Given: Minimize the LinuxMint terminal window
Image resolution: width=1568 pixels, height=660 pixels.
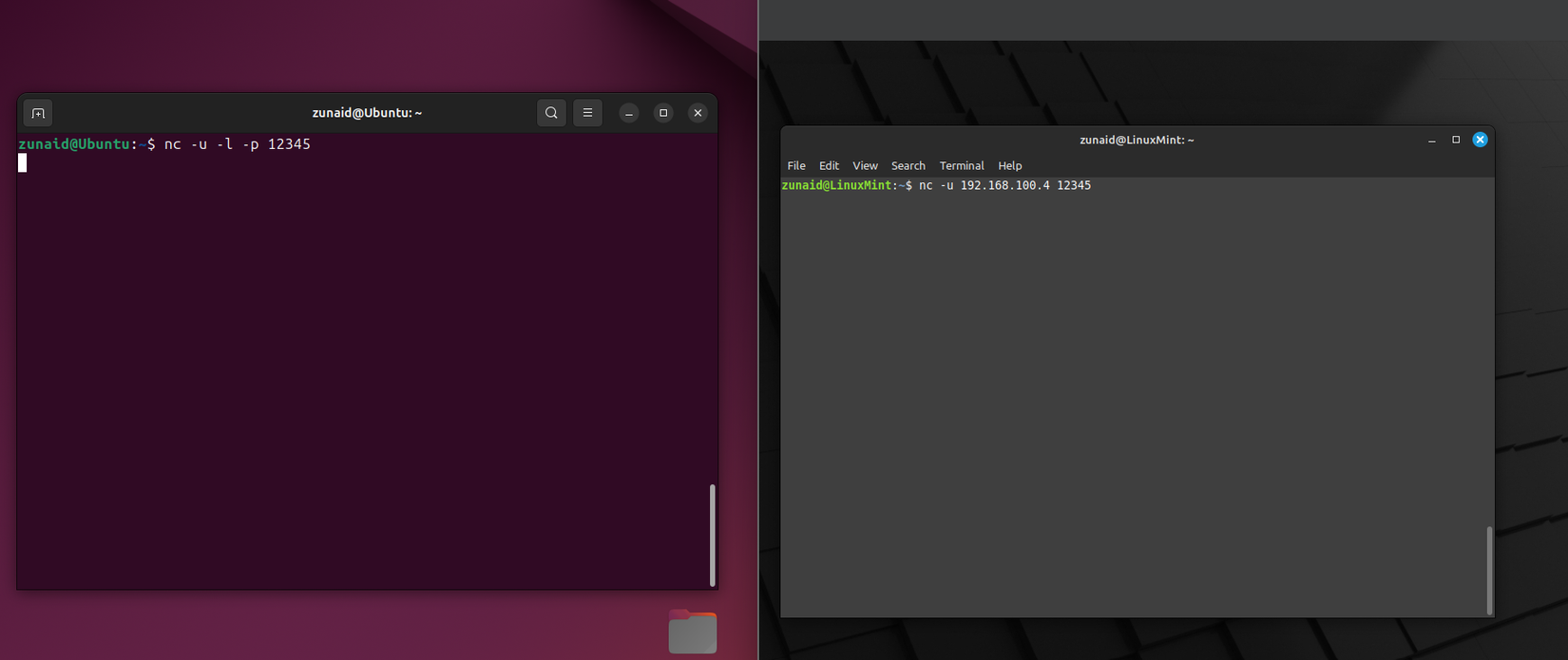Looking at the screenshot, I should tap(1432, 141).
